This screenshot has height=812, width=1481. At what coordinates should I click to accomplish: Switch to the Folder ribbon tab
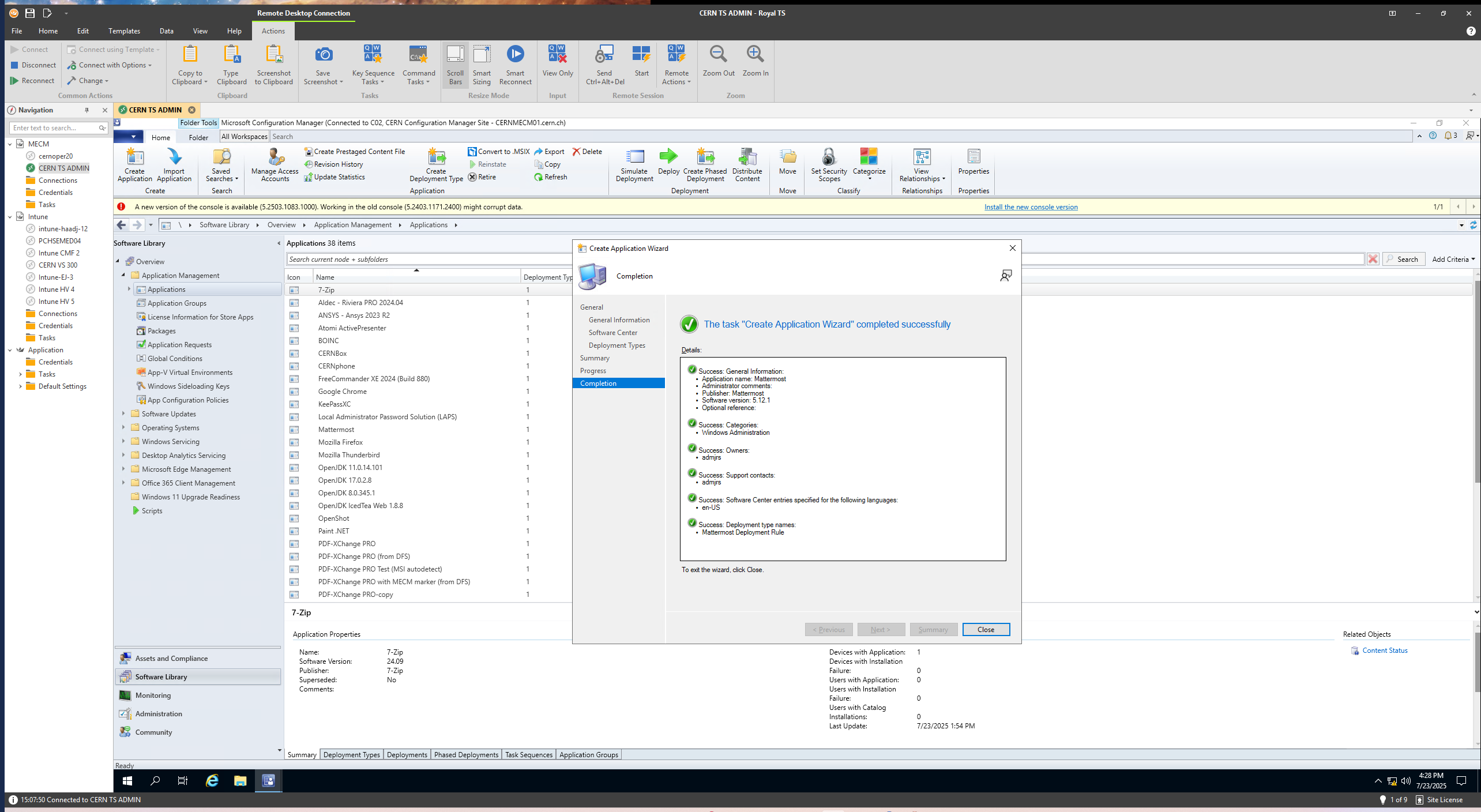pos(198,137)
